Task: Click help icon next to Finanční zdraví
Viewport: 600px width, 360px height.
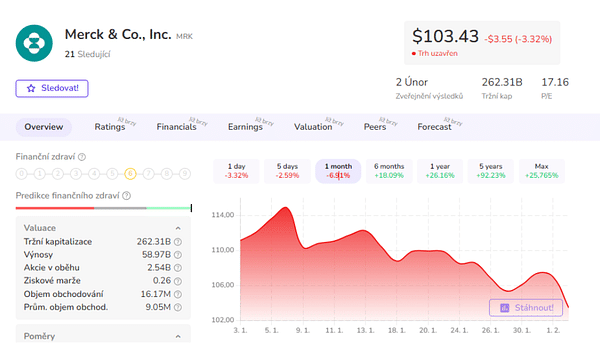Action: (82, 157)
